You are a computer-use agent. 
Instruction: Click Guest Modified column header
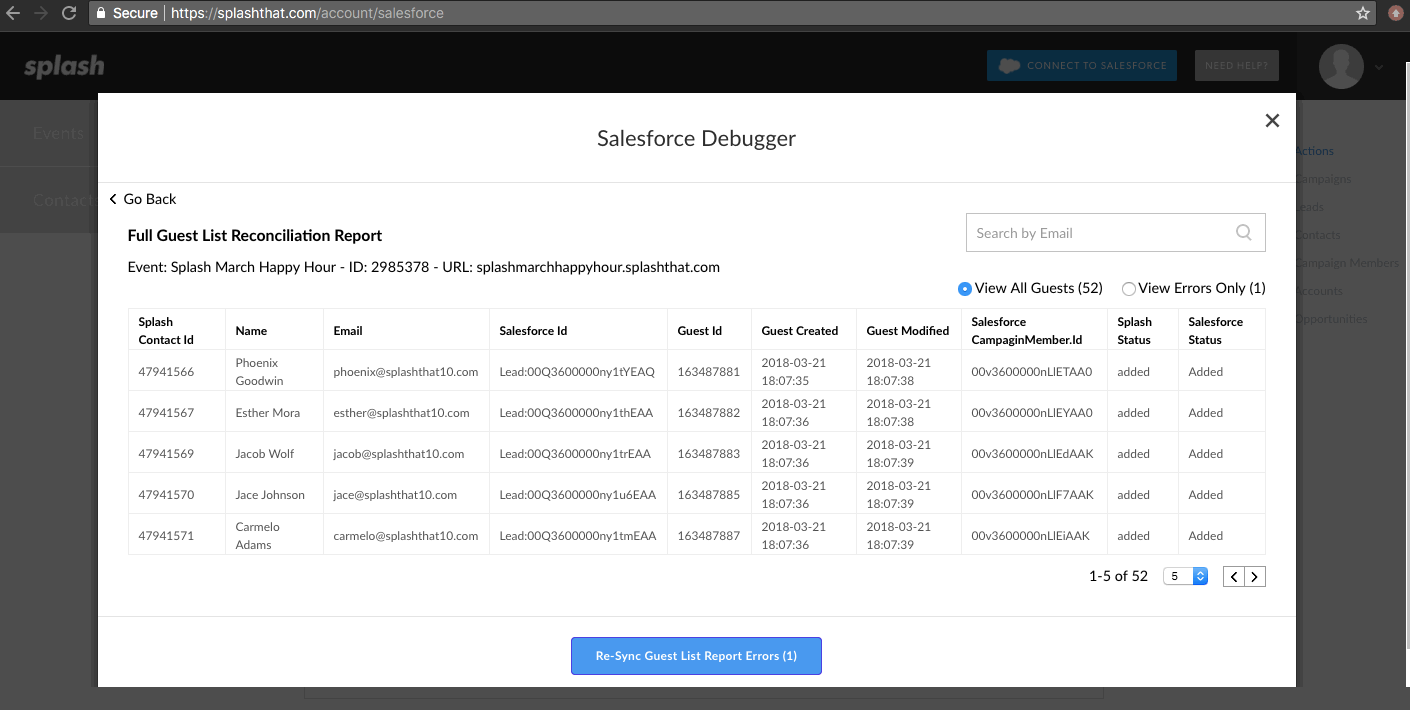point(907,330)
